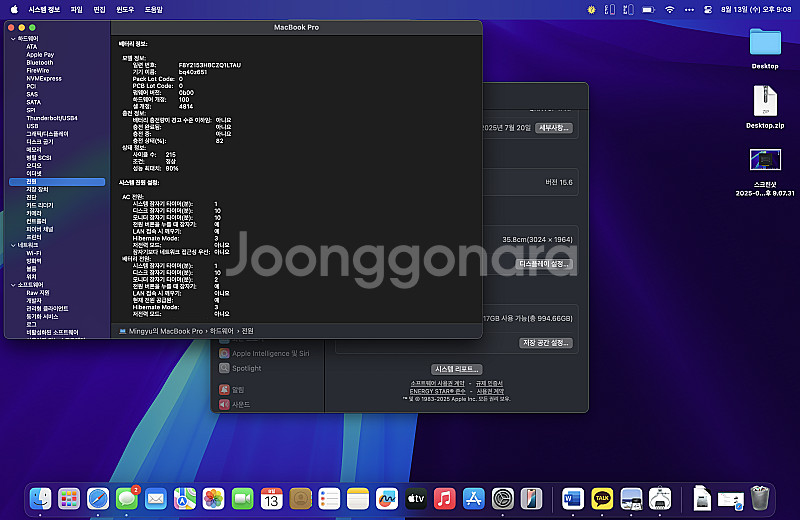The image size is (800, 520).
Task: Select Raw 지원 under 소프트웨어
Action: coord(38,293)
